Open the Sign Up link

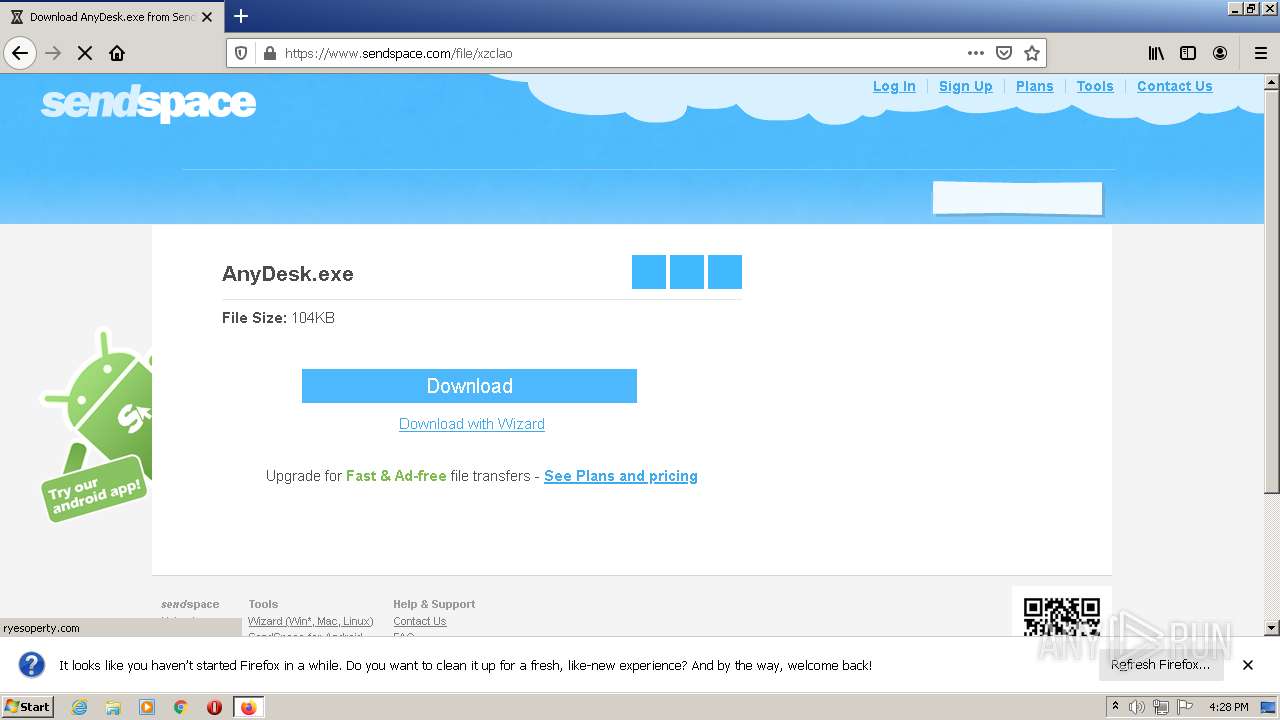pyautogui.click(x=966, y=86)
